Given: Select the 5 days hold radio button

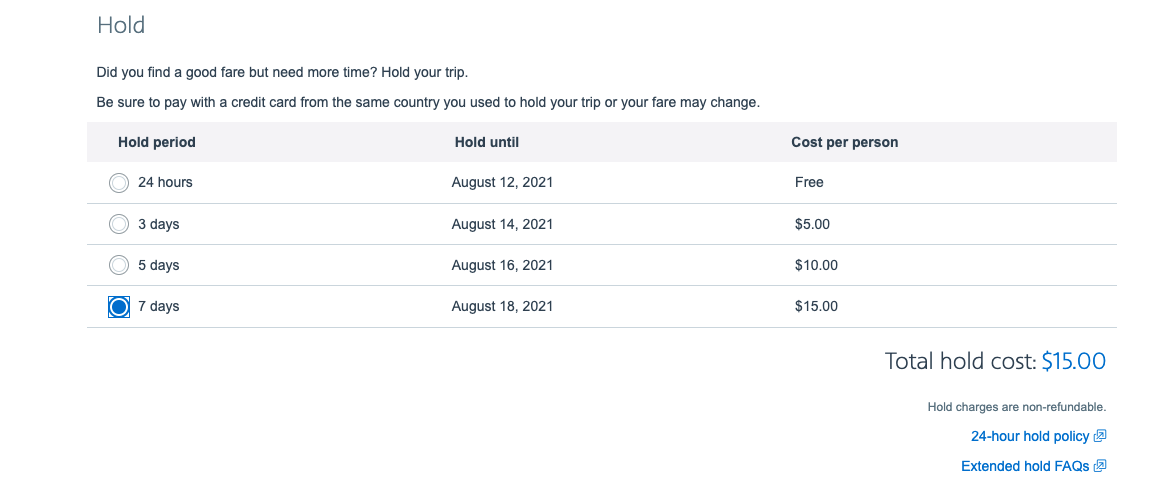Looking at the screenshot, I should pyautogui.click(x=118, y=265).
